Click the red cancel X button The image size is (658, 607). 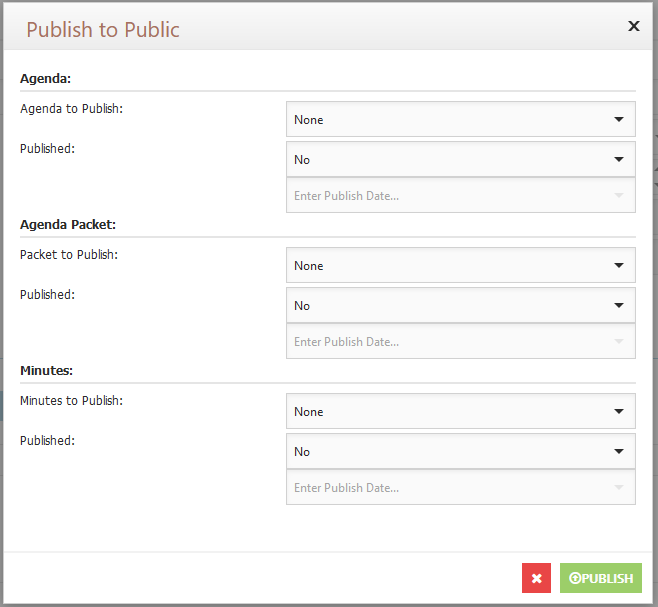point(536,578)
